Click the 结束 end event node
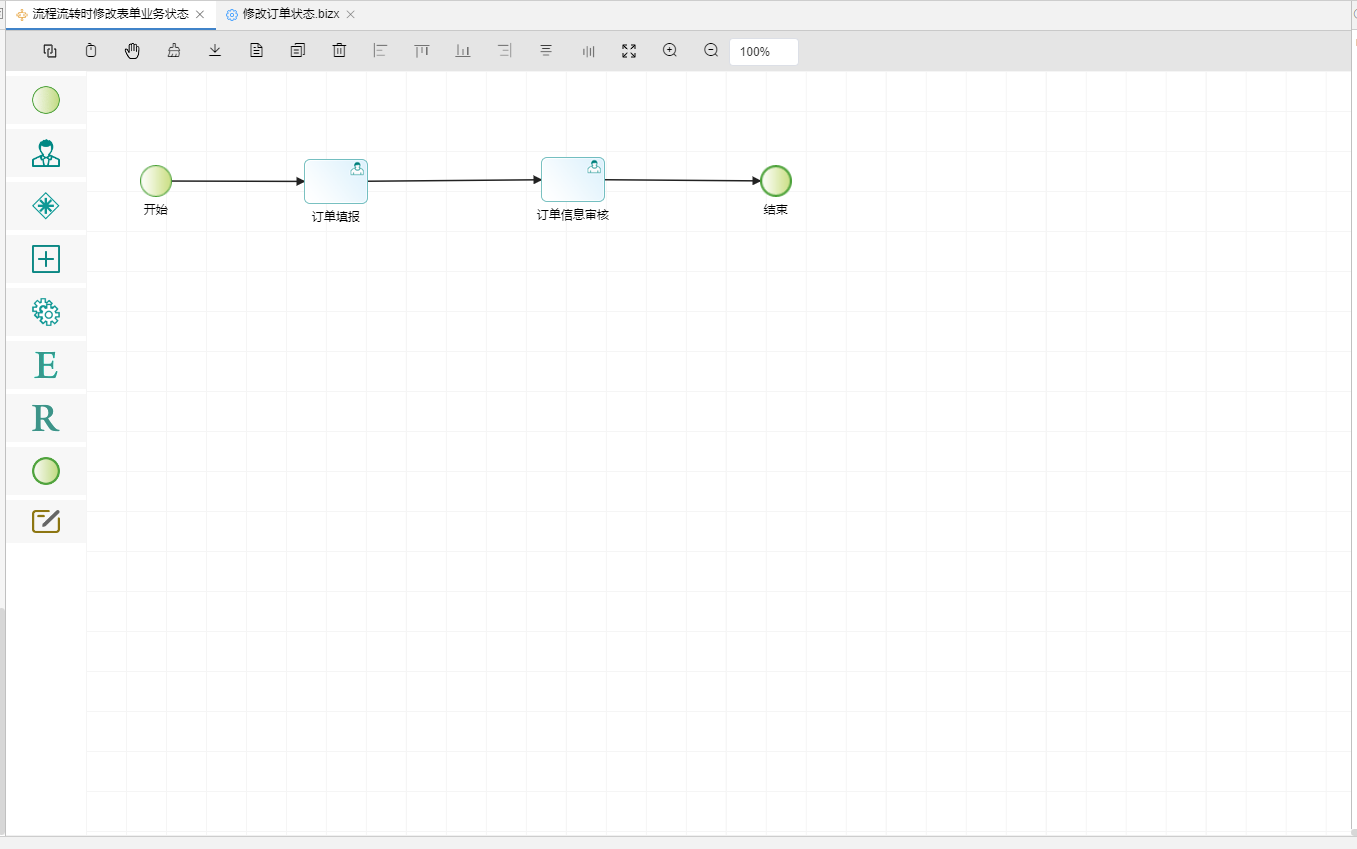 775,181
